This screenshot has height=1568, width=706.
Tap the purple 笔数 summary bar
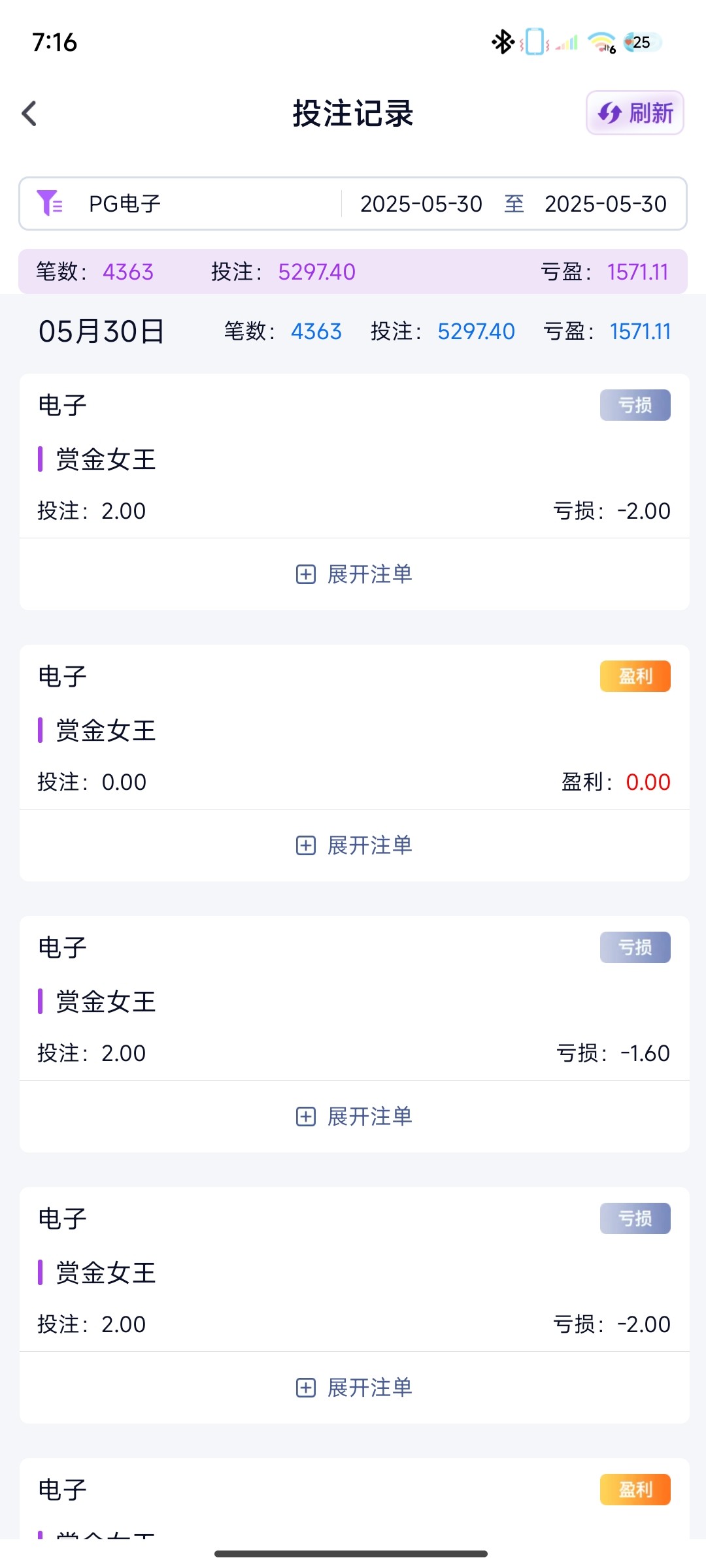coord(353,272)
